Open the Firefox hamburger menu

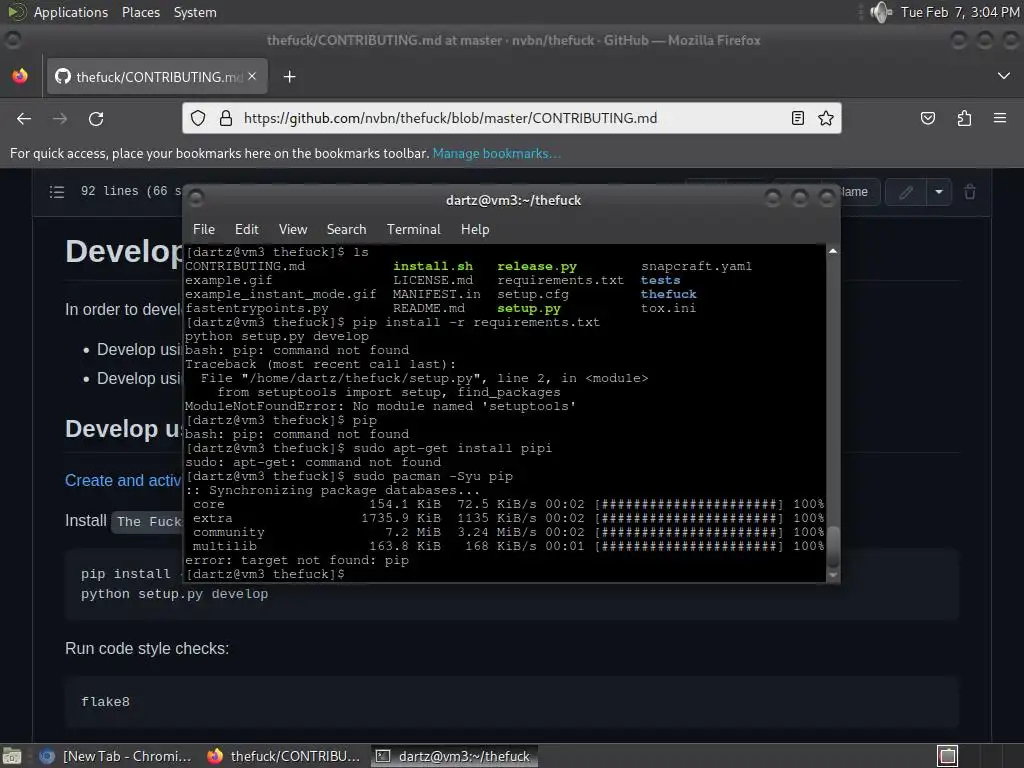click(x=1000, y=118)
